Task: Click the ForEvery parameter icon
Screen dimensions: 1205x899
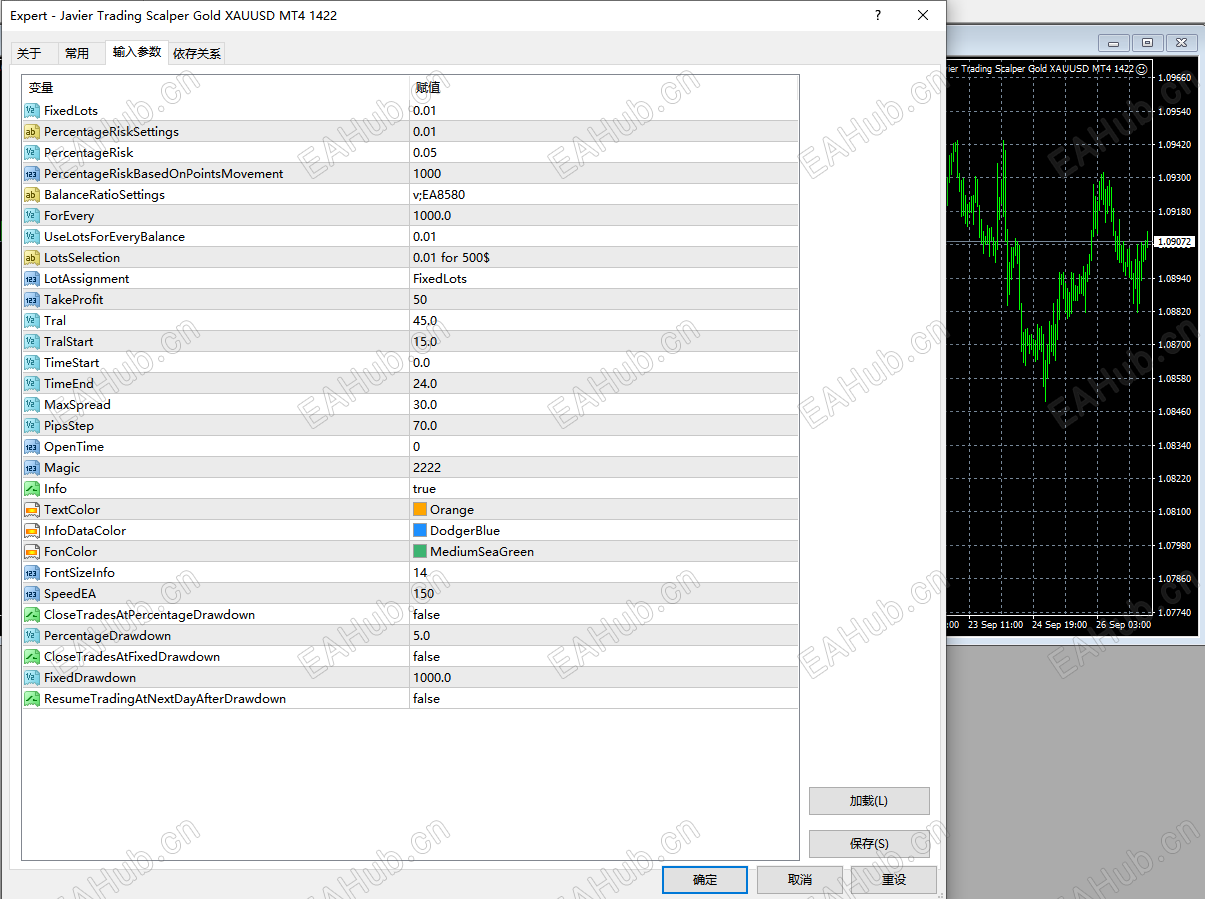Action: click(32, 216)
